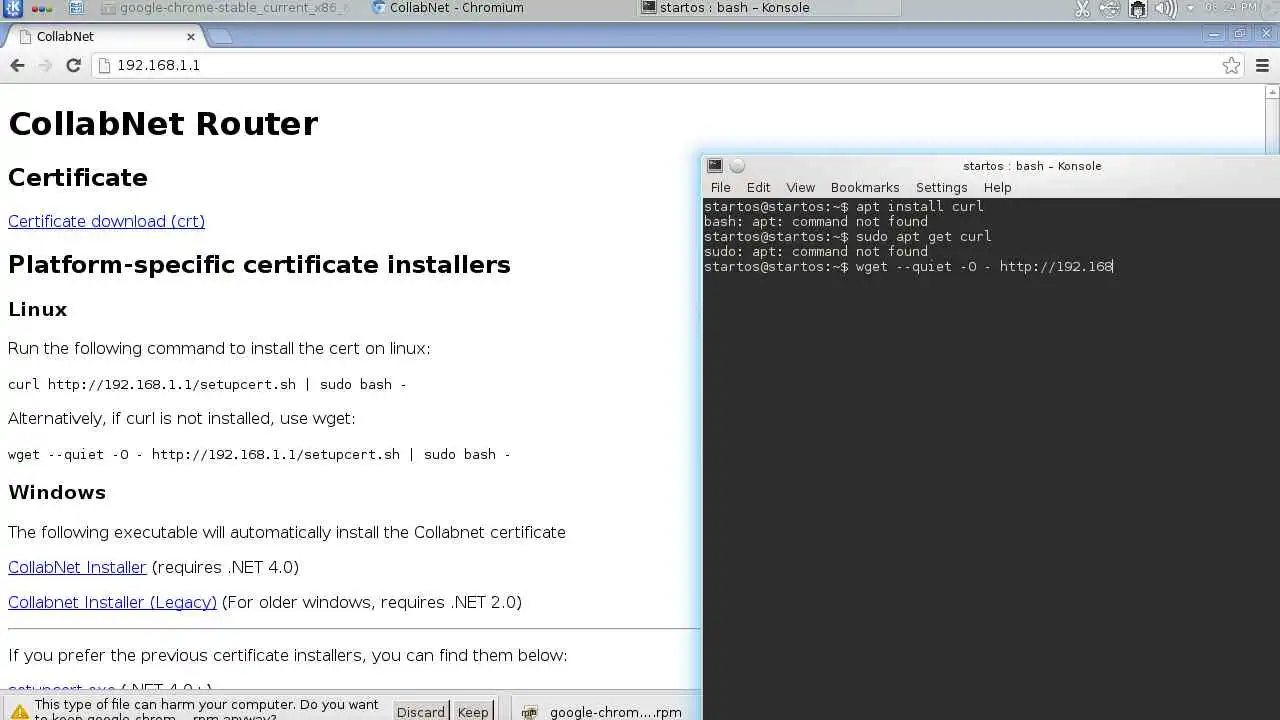This screenshot has width=1280, height=720.
Task: Bookmark this page with star icon
Action: point(1231,65)
